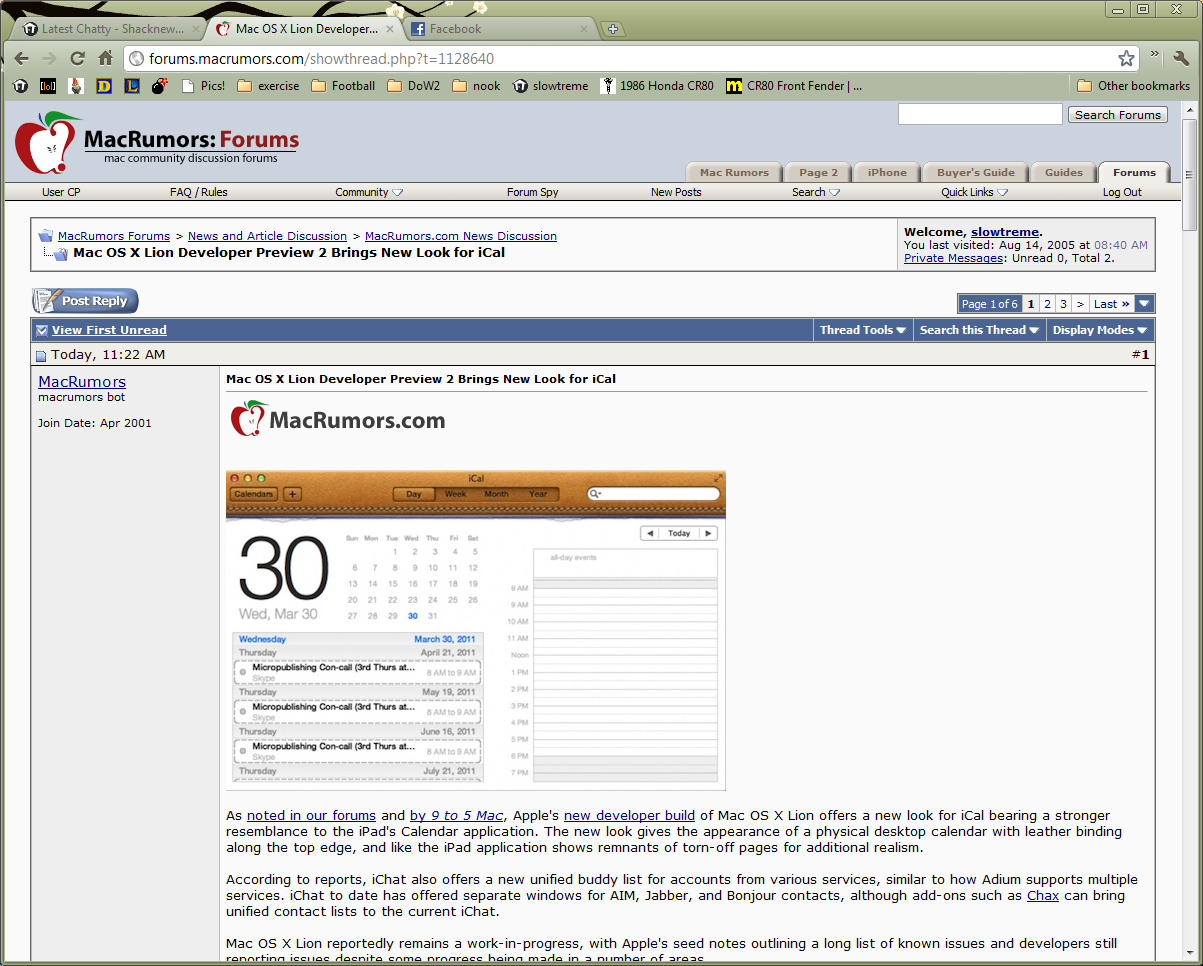This screenshot has width=1203, height=966.
Task: Click the thread folder icon in breadcrumb
Action: click(x=59, y=254)
